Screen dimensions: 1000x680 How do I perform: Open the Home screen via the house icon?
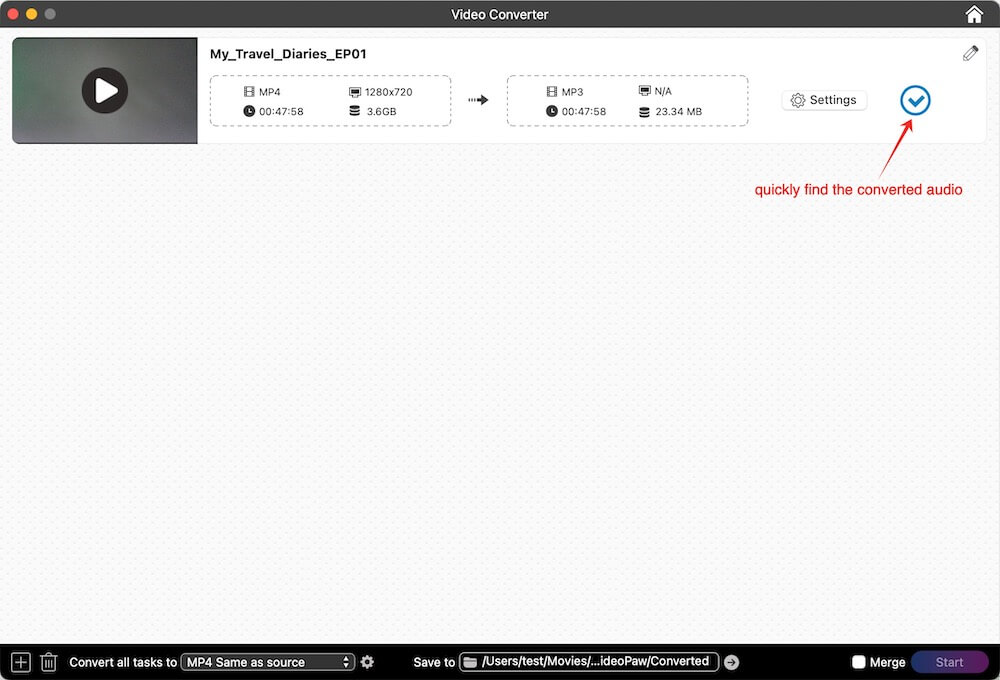(x=974, y=14)
